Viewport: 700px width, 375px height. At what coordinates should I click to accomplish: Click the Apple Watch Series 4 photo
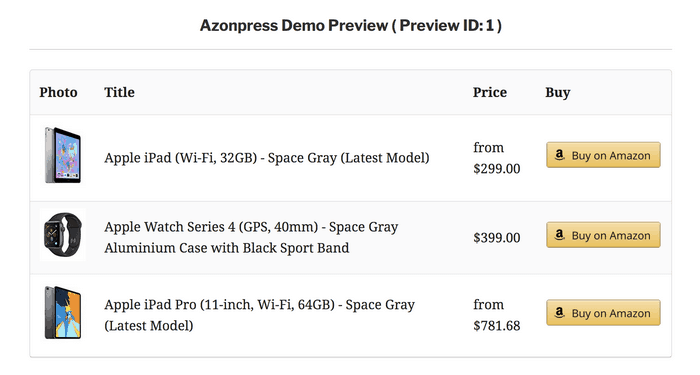point(62,234)
